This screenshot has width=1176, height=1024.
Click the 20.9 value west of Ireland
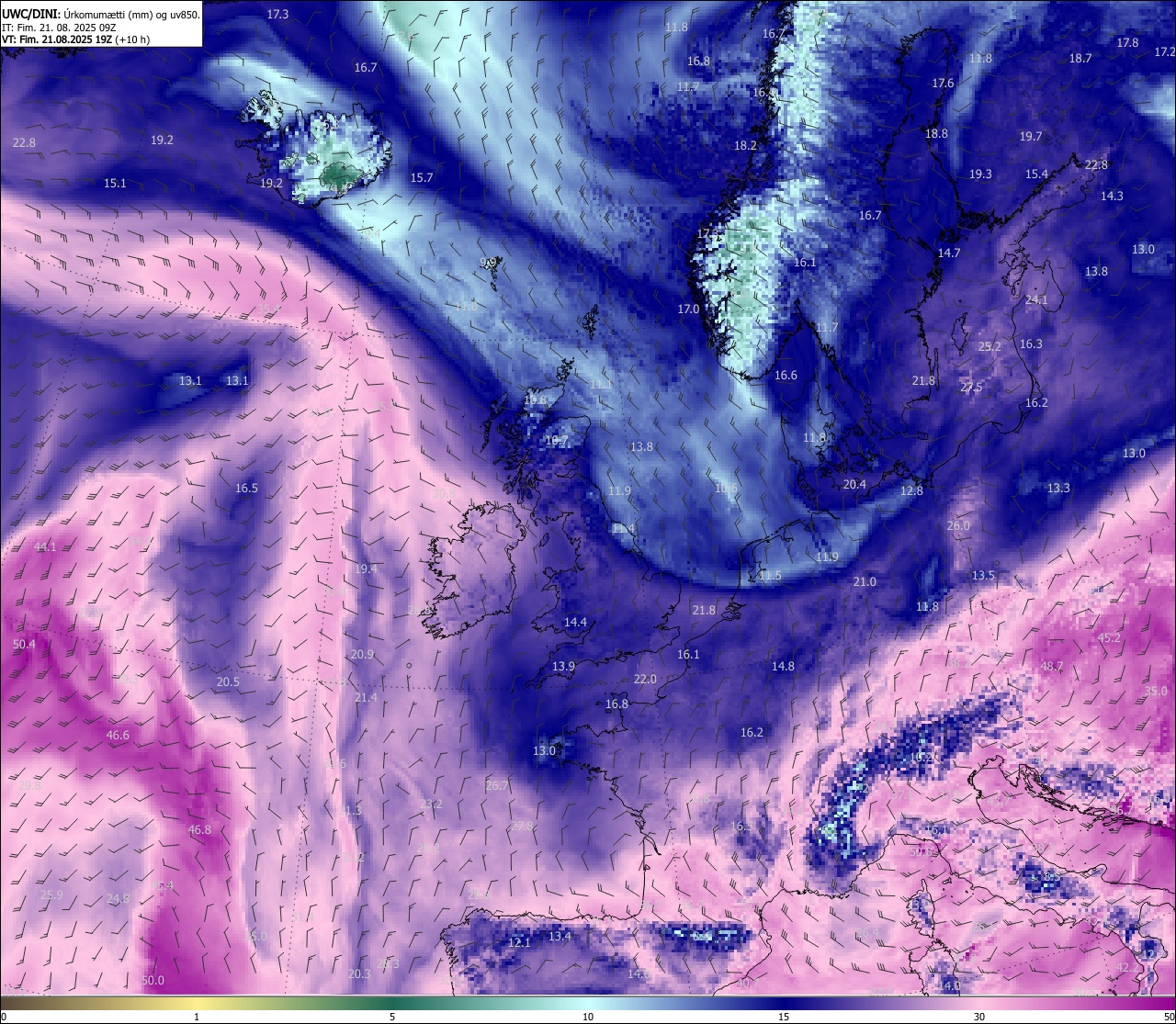tap(362, 655)
